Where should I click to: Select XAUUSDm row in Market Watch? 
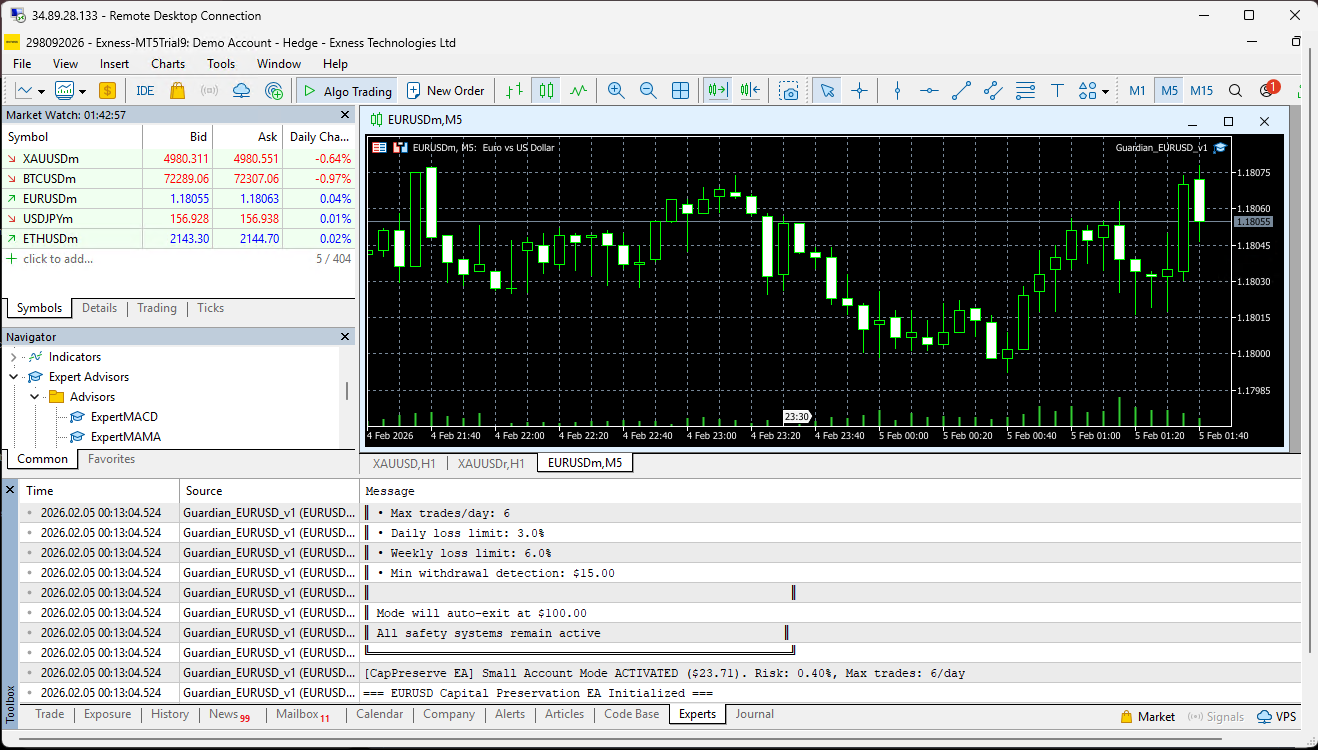pyautogui.click(x=178, y=159)
